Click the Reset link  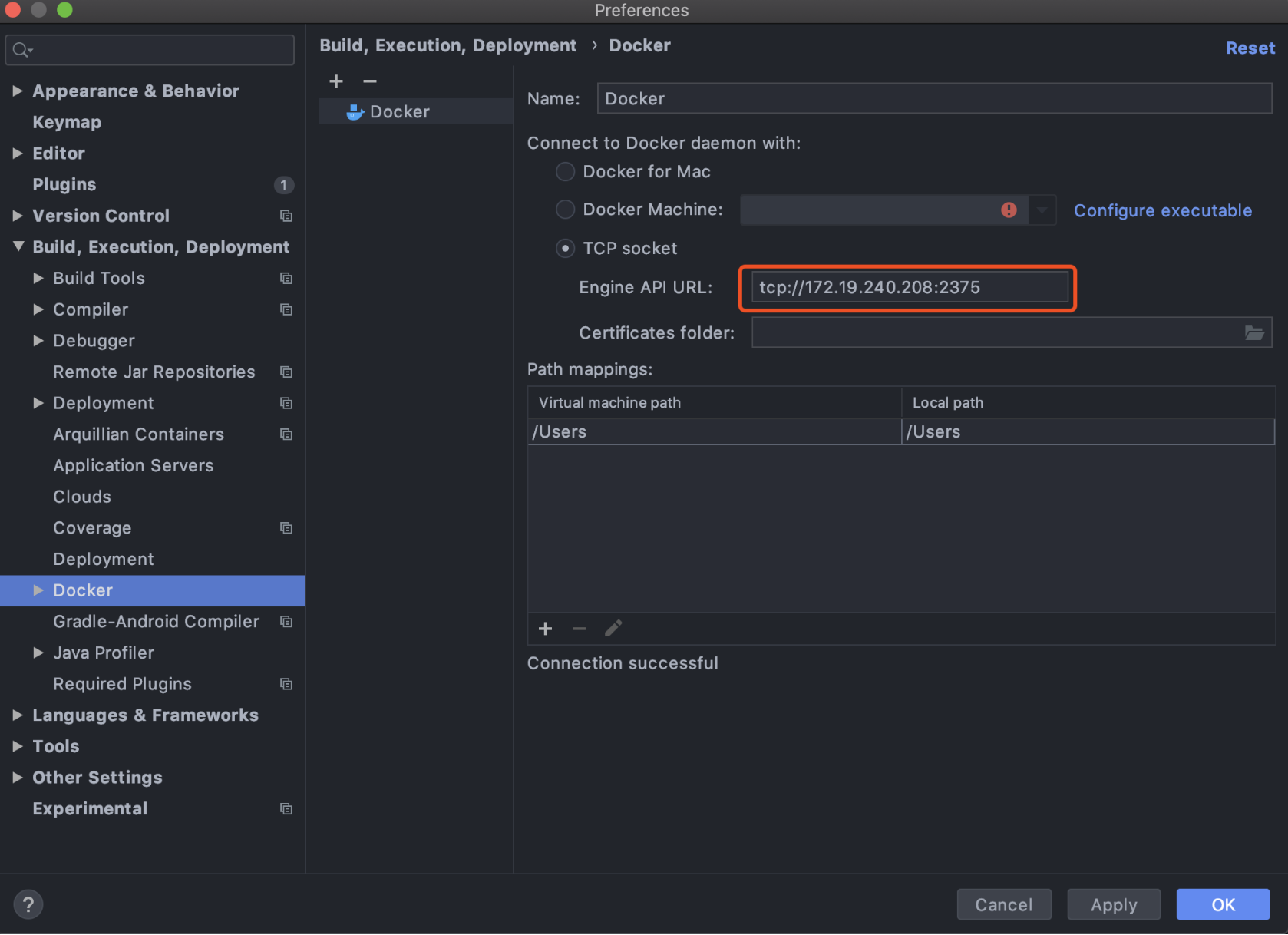[x=1250, y=48]
